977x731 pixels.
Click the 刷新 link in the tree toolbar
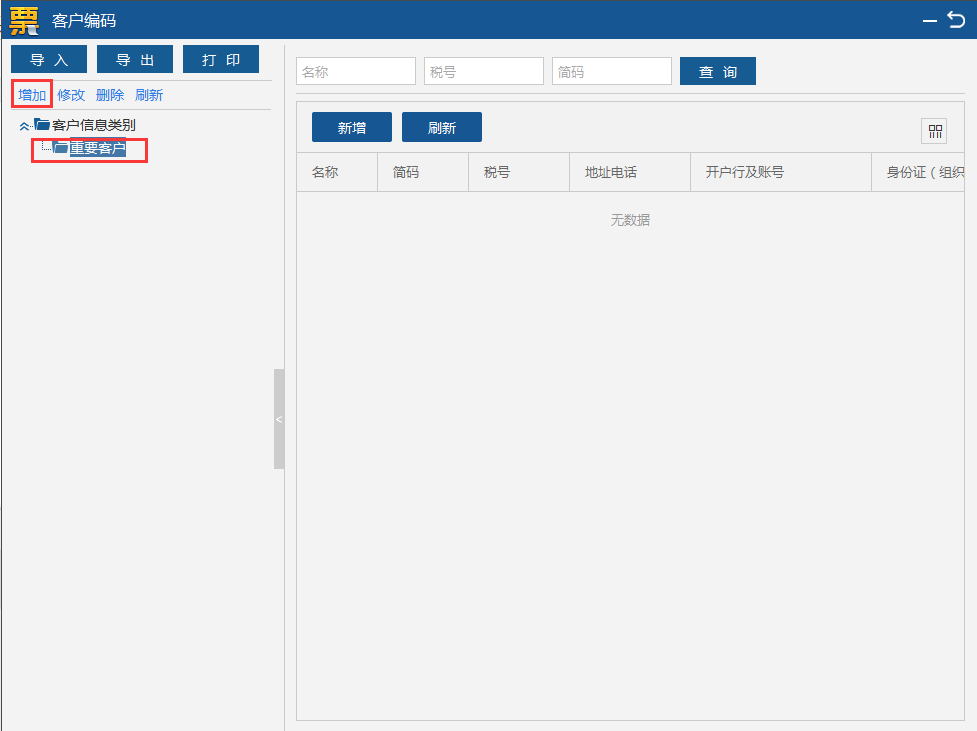point(149,95)
